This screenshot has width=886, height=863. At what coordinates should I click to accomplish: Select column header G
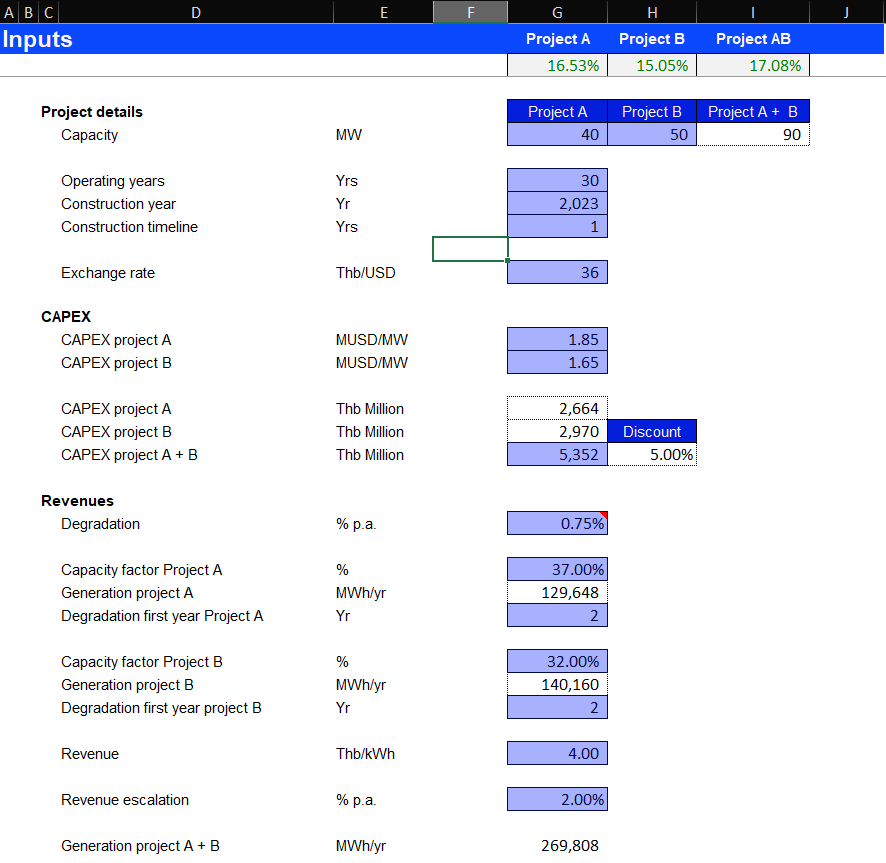(x=557, y=12)
